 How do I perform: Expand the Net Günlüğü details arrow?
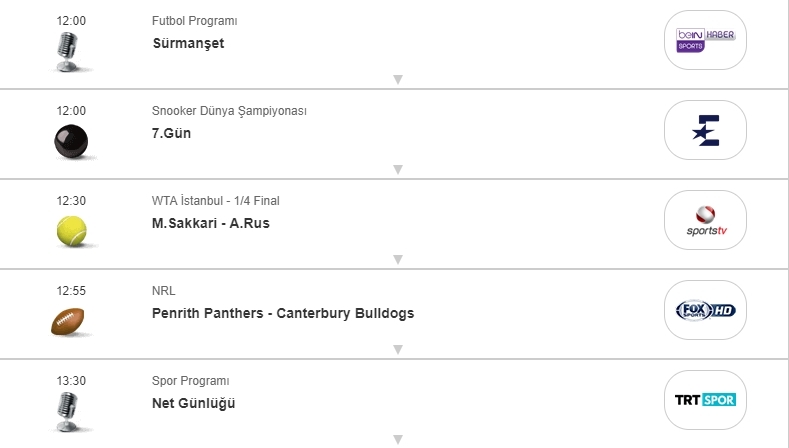397,439
